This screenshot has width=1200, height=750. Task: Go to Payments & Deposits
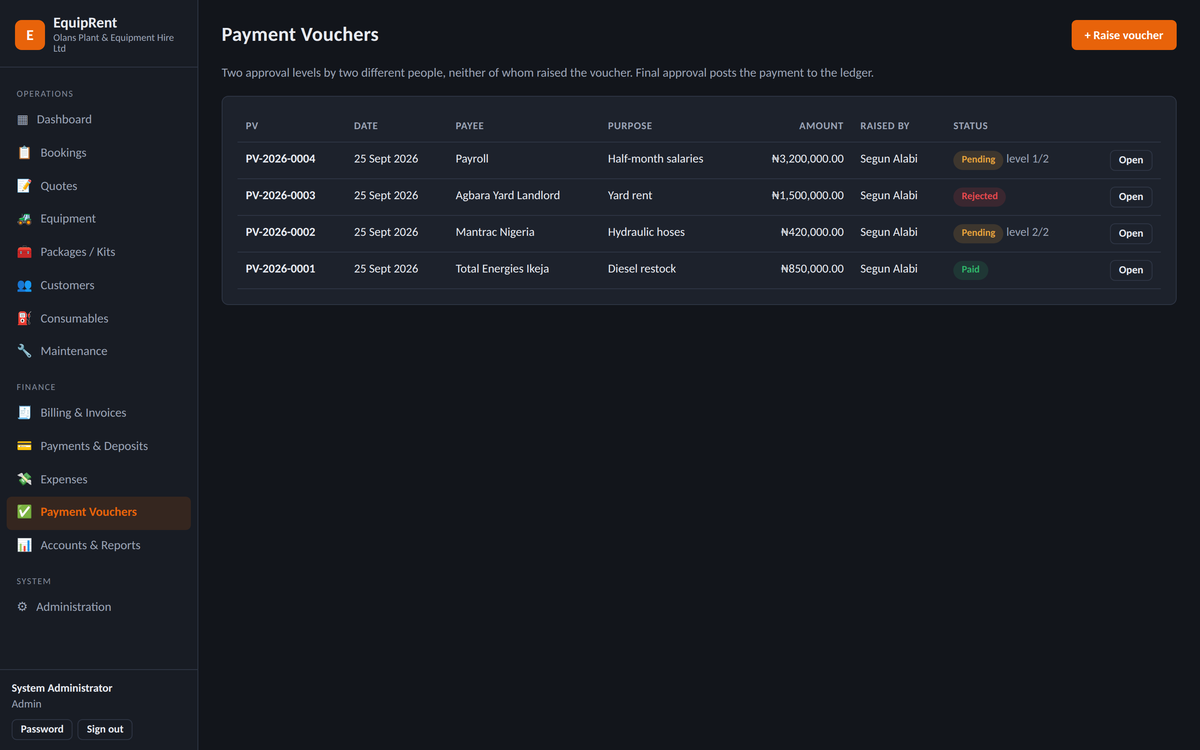[98, 446]
